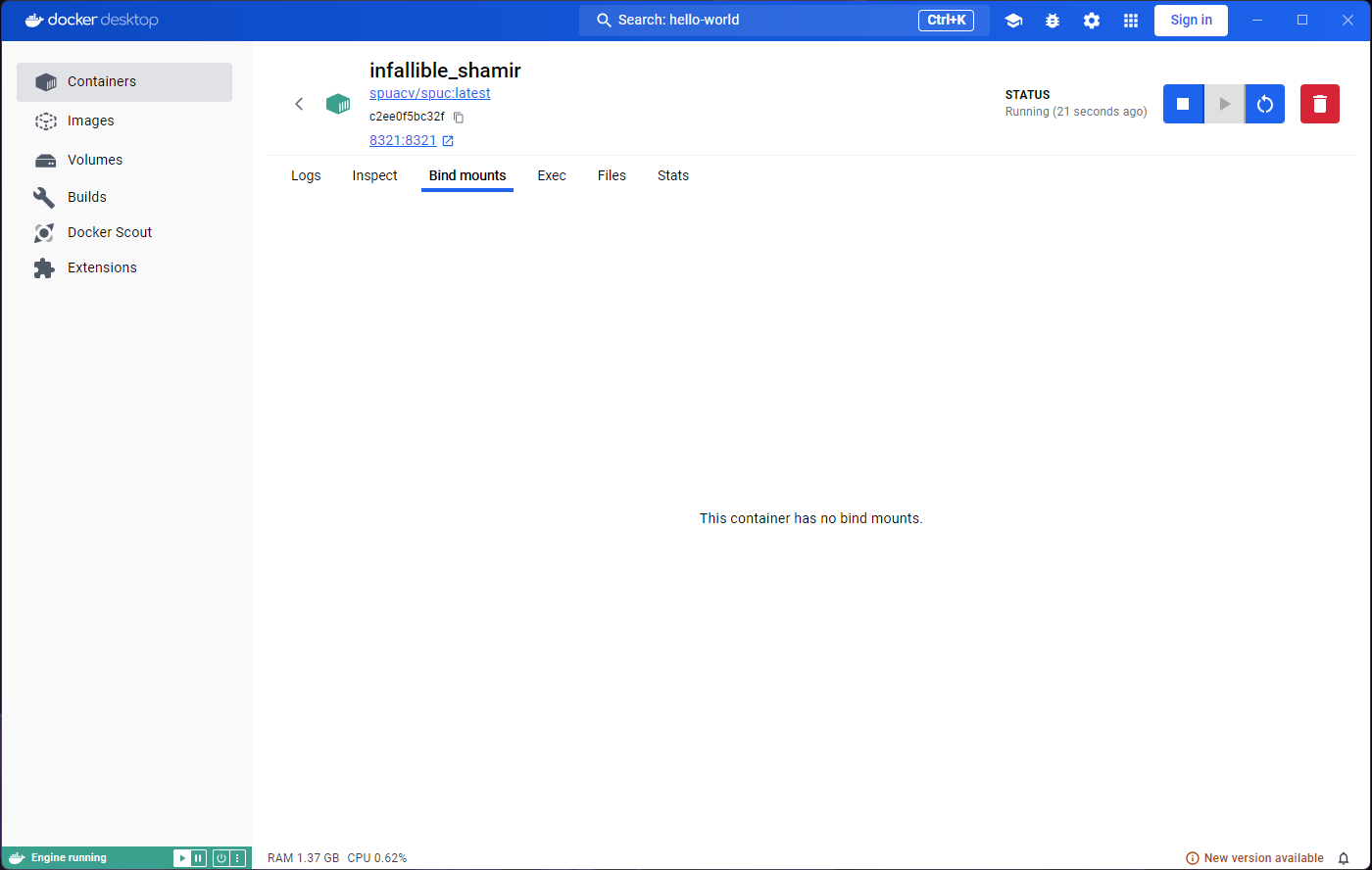1372x870 pixels.
Task: Switch to the Inspect tab
Action: point(375,175)
